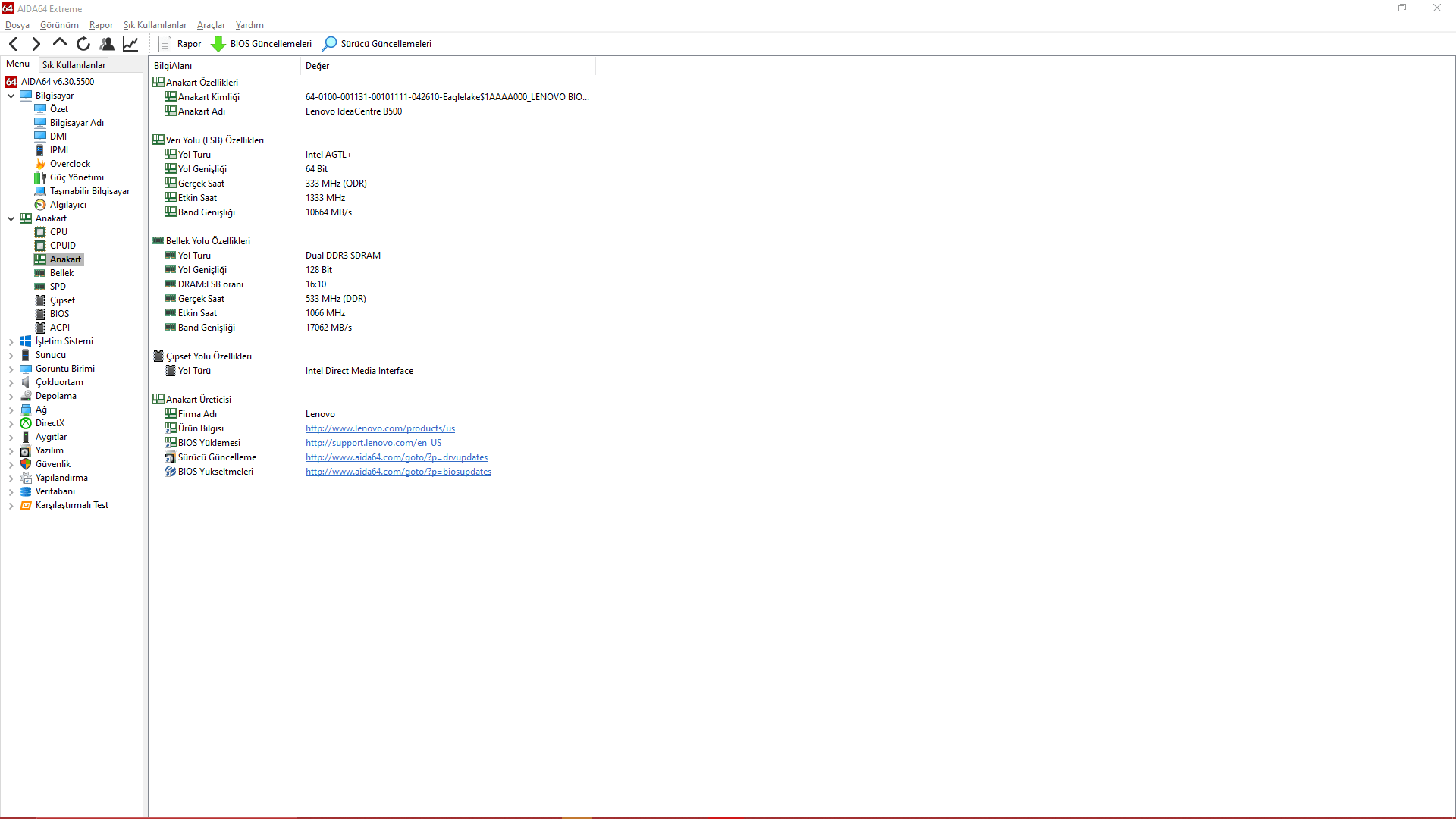Collapse the Anakart parent tree node

click(x=11, y=219)
